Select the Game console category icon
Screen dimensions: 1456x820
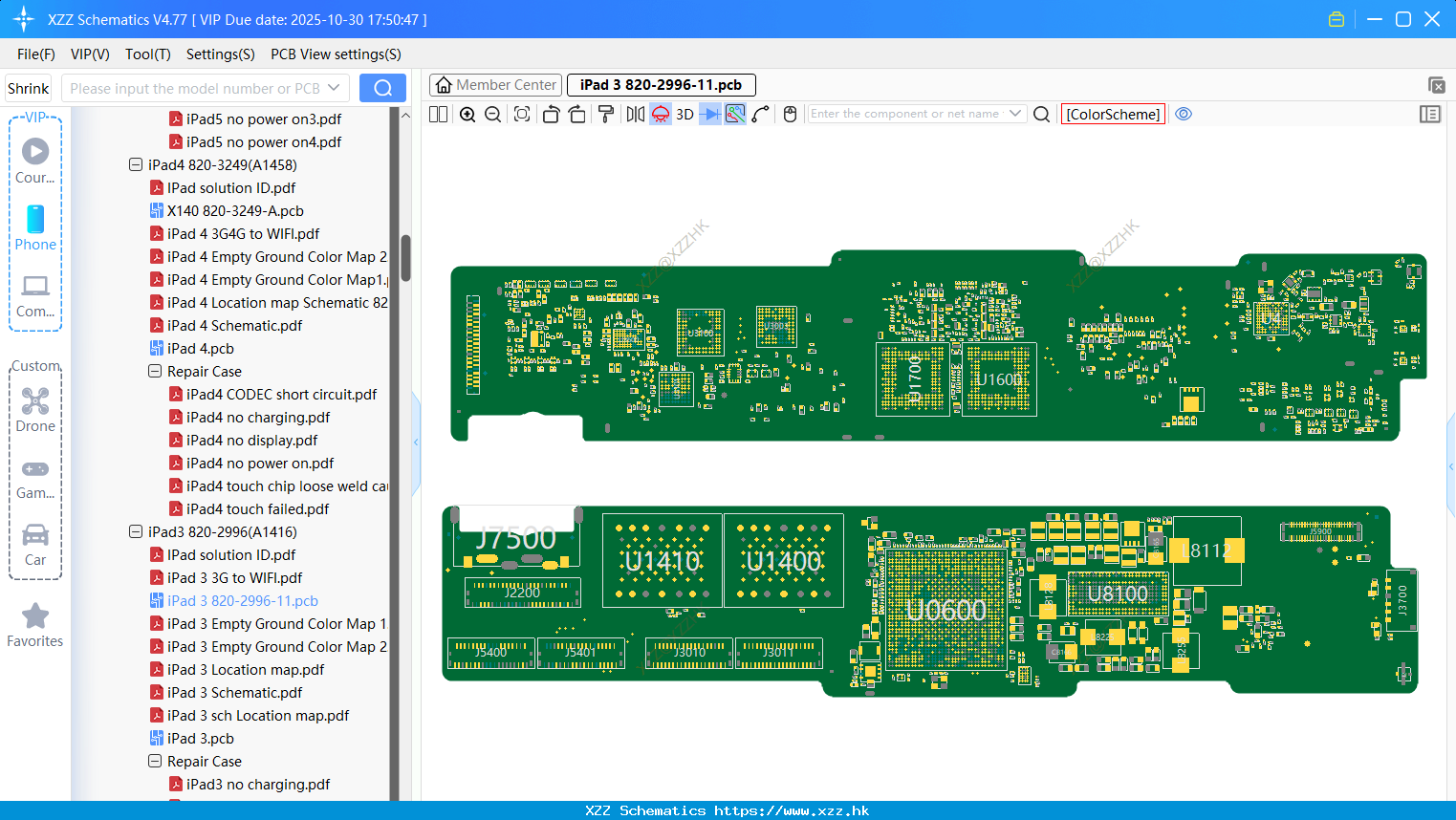(x=35, y=478)
